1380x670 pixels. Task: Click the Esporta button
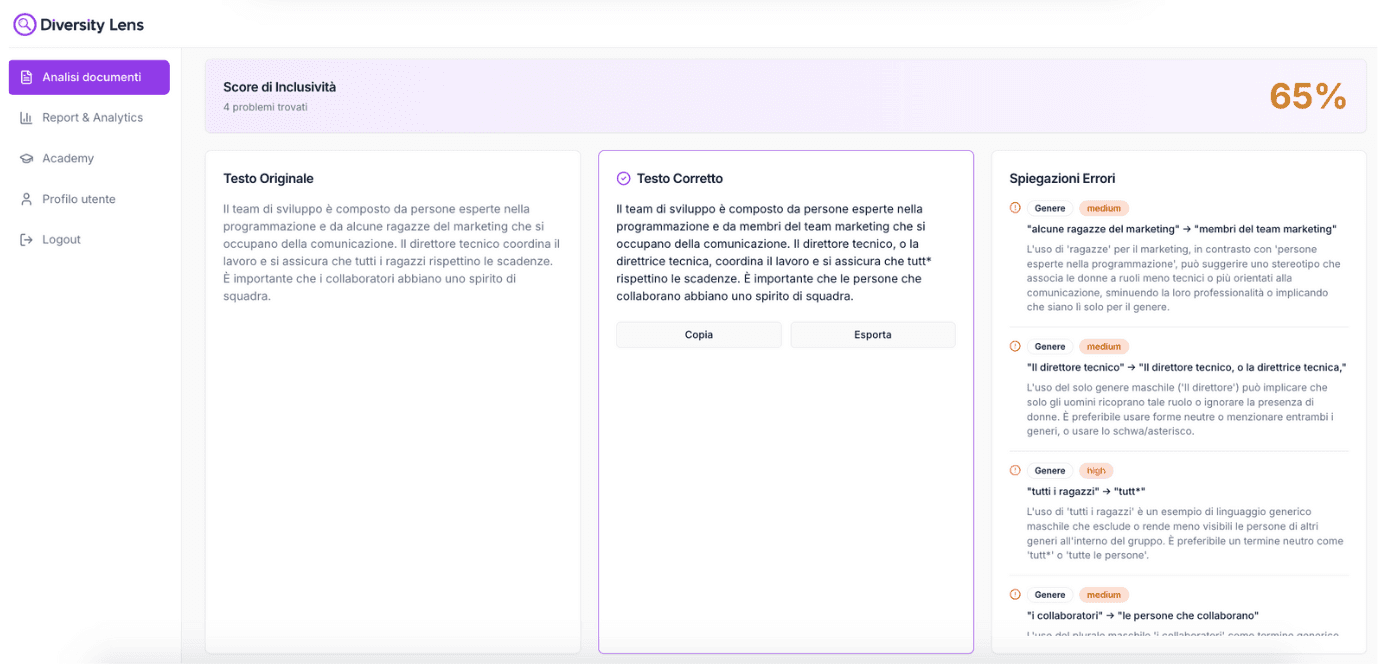[873, 335]
